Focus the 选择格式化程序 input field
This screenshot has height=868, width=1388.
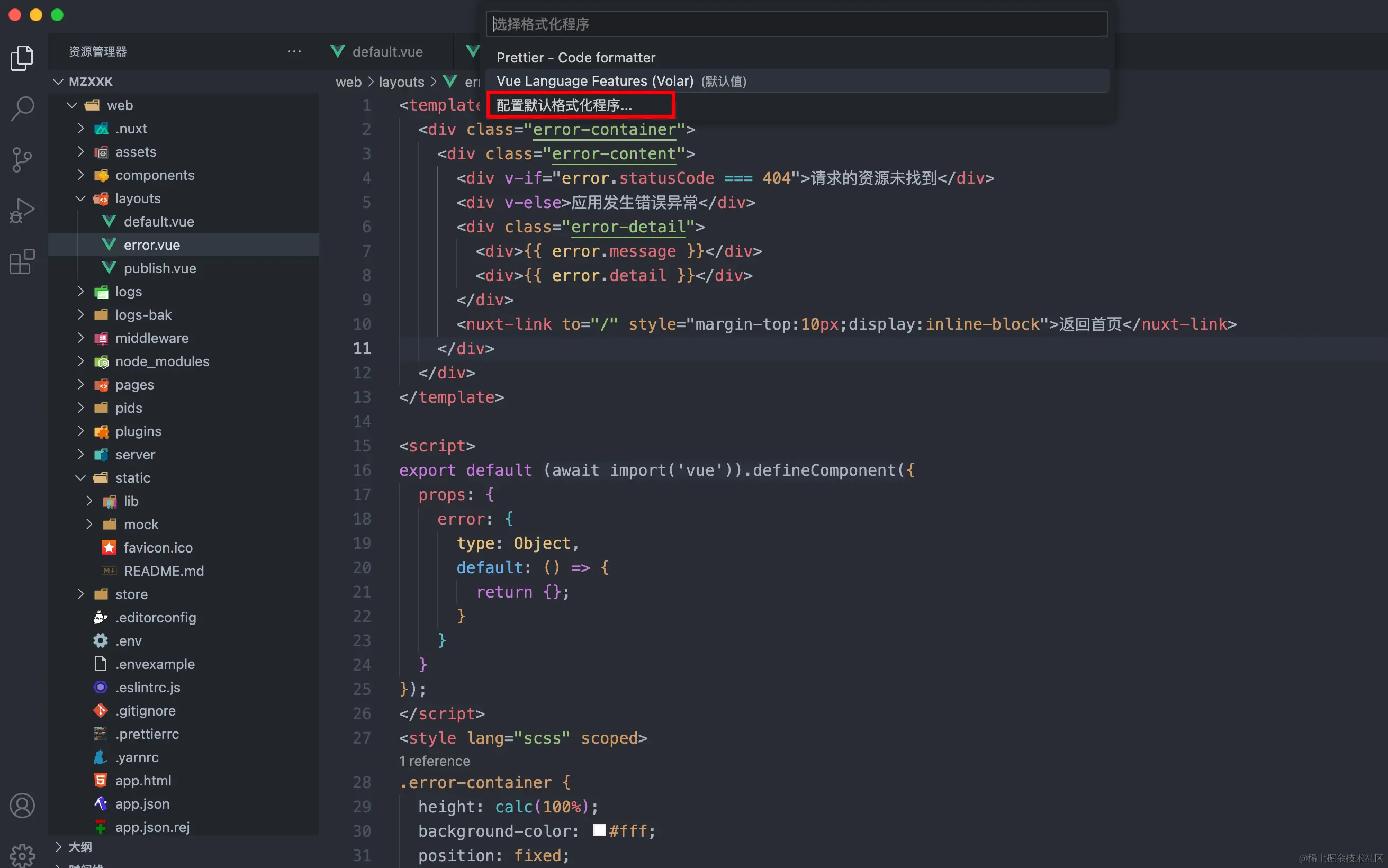tap(796, 24)
